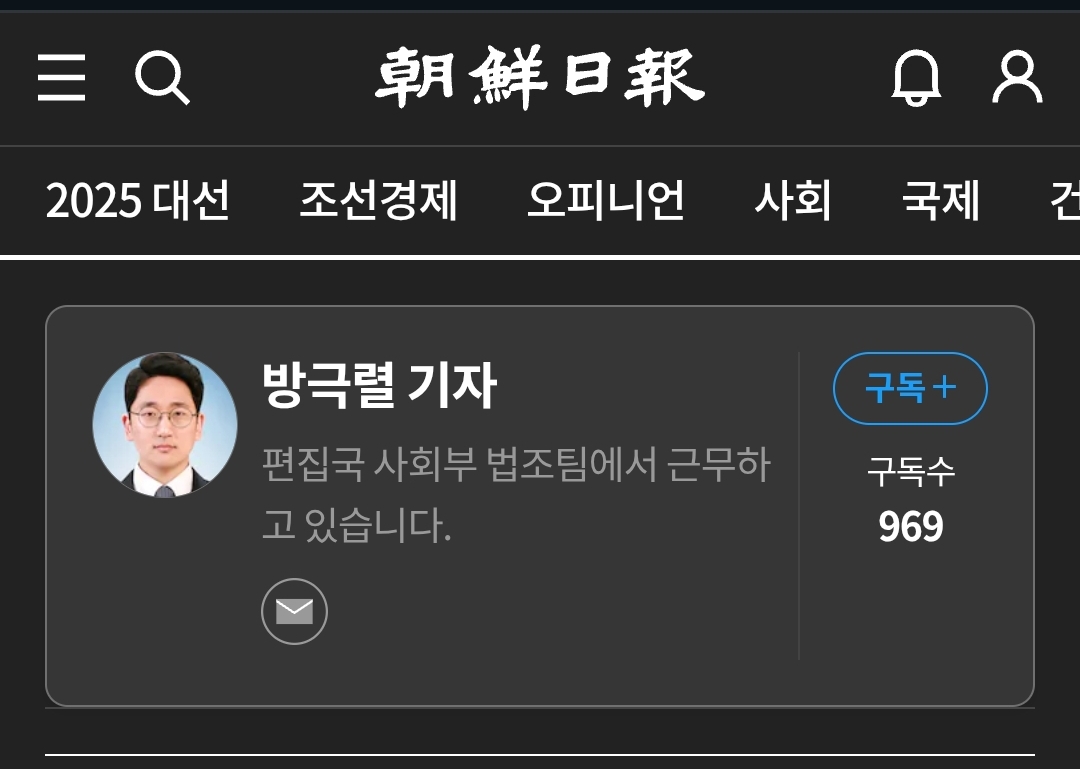Click the white underline below the category bar
This screenshot has height=769, width=1080.
tap(540, 258)
